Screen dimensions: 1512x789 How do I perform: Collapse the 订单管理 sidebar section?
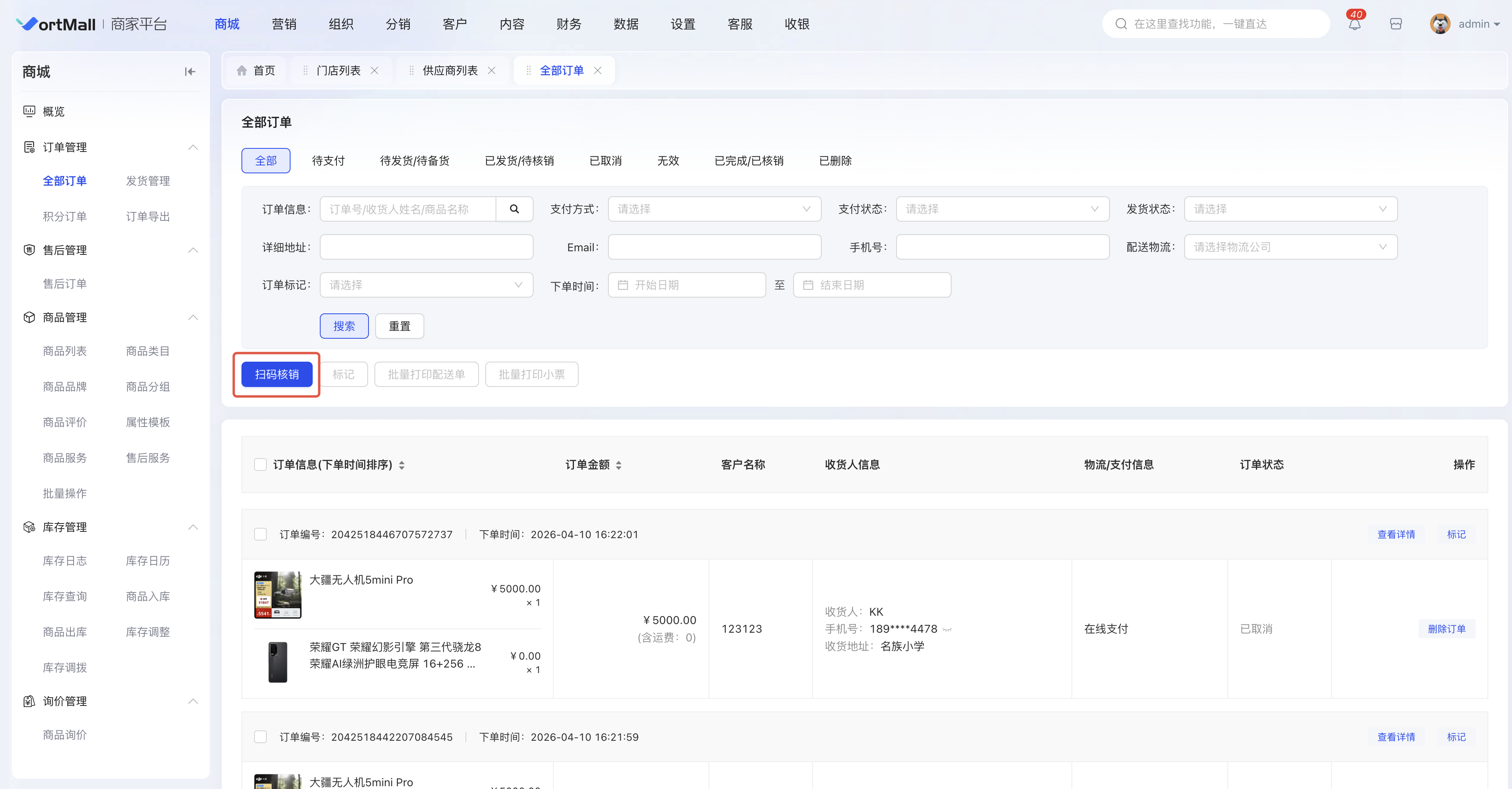(x=192, y=147)
